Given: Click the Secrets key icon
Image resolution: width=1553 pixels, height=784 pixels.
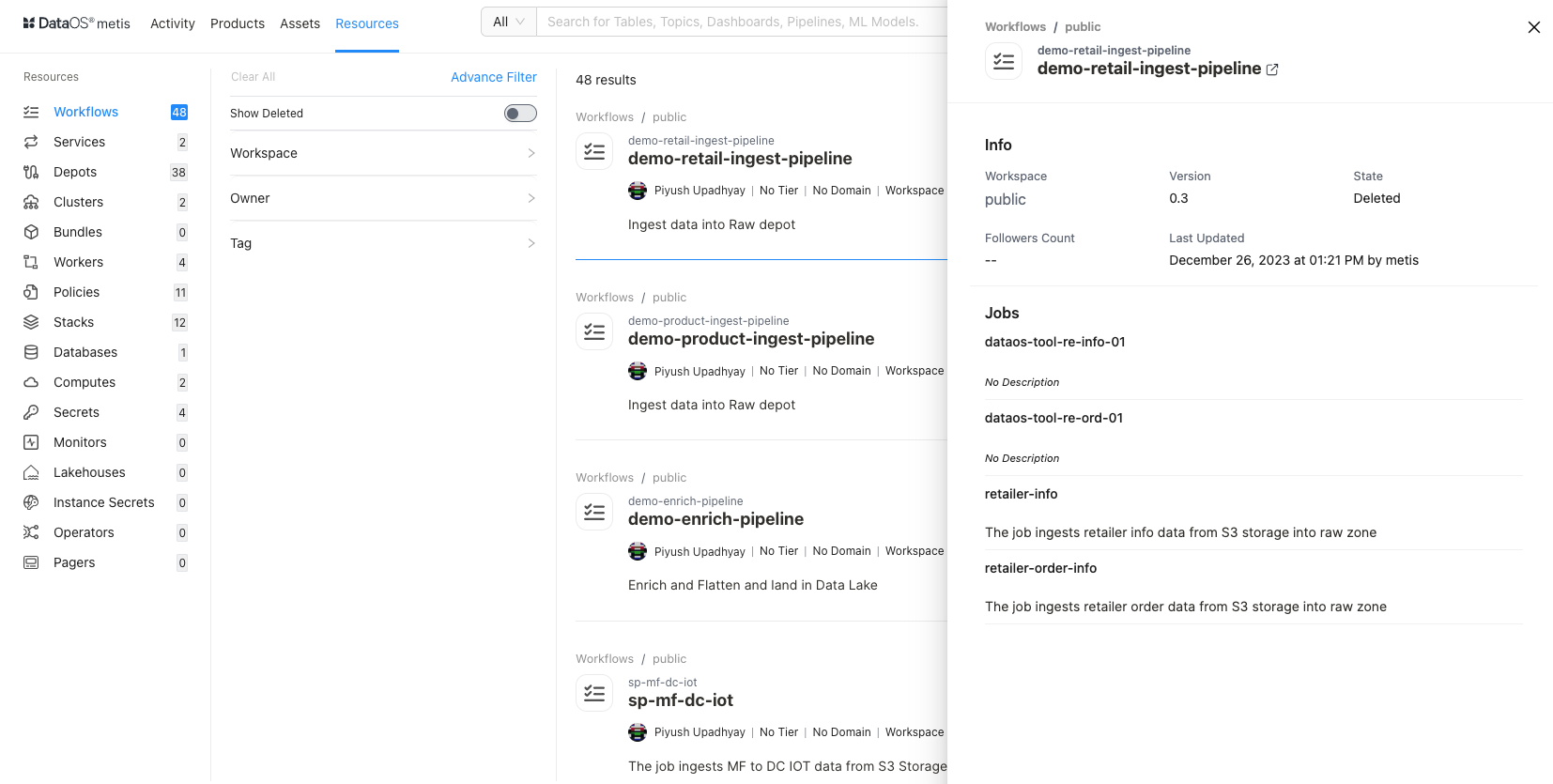Looking at the screenshot, I should point(31,412).
